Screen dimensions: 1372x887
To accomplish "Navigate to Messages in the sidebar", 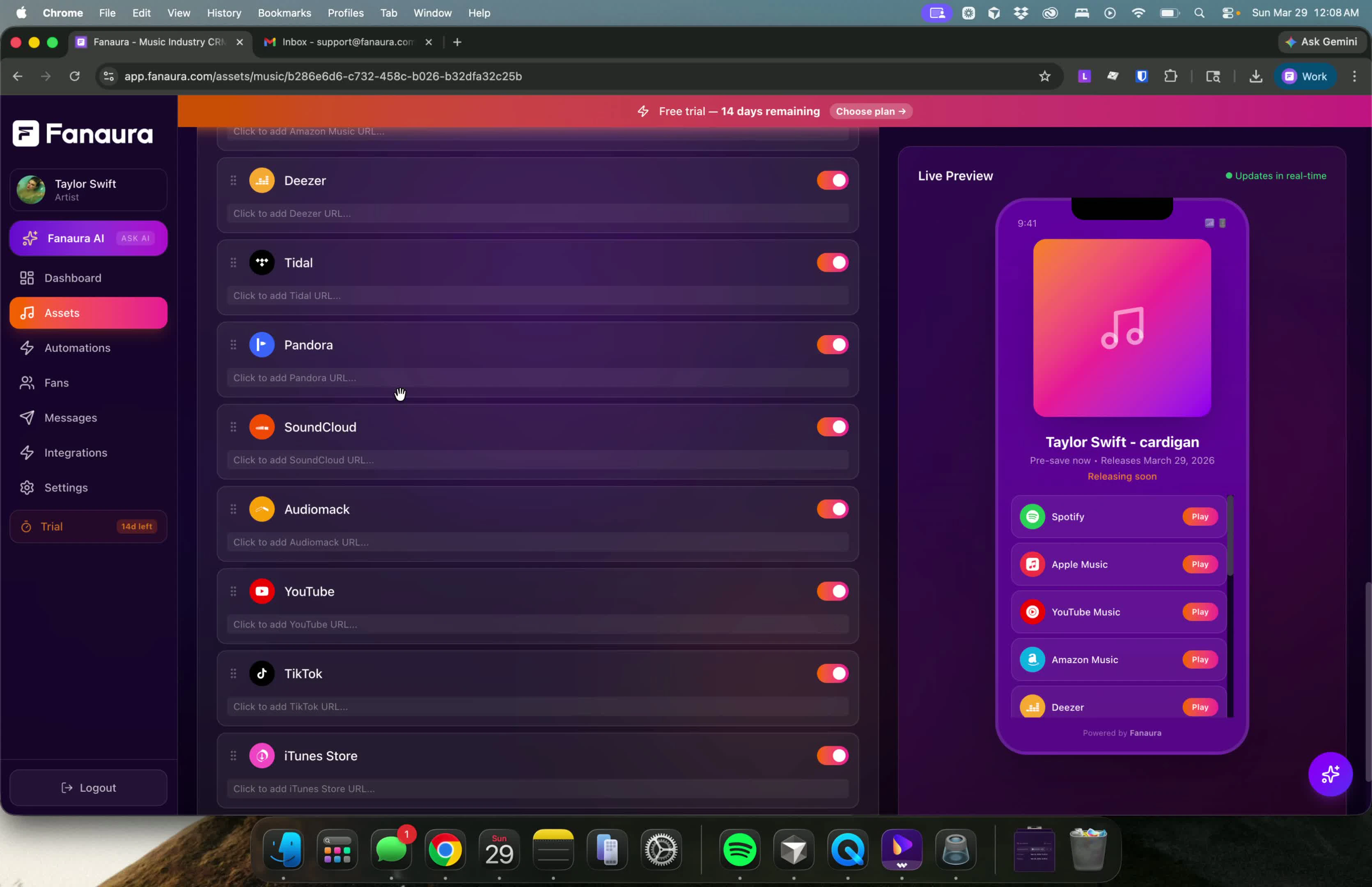I will tap(88, 418).
